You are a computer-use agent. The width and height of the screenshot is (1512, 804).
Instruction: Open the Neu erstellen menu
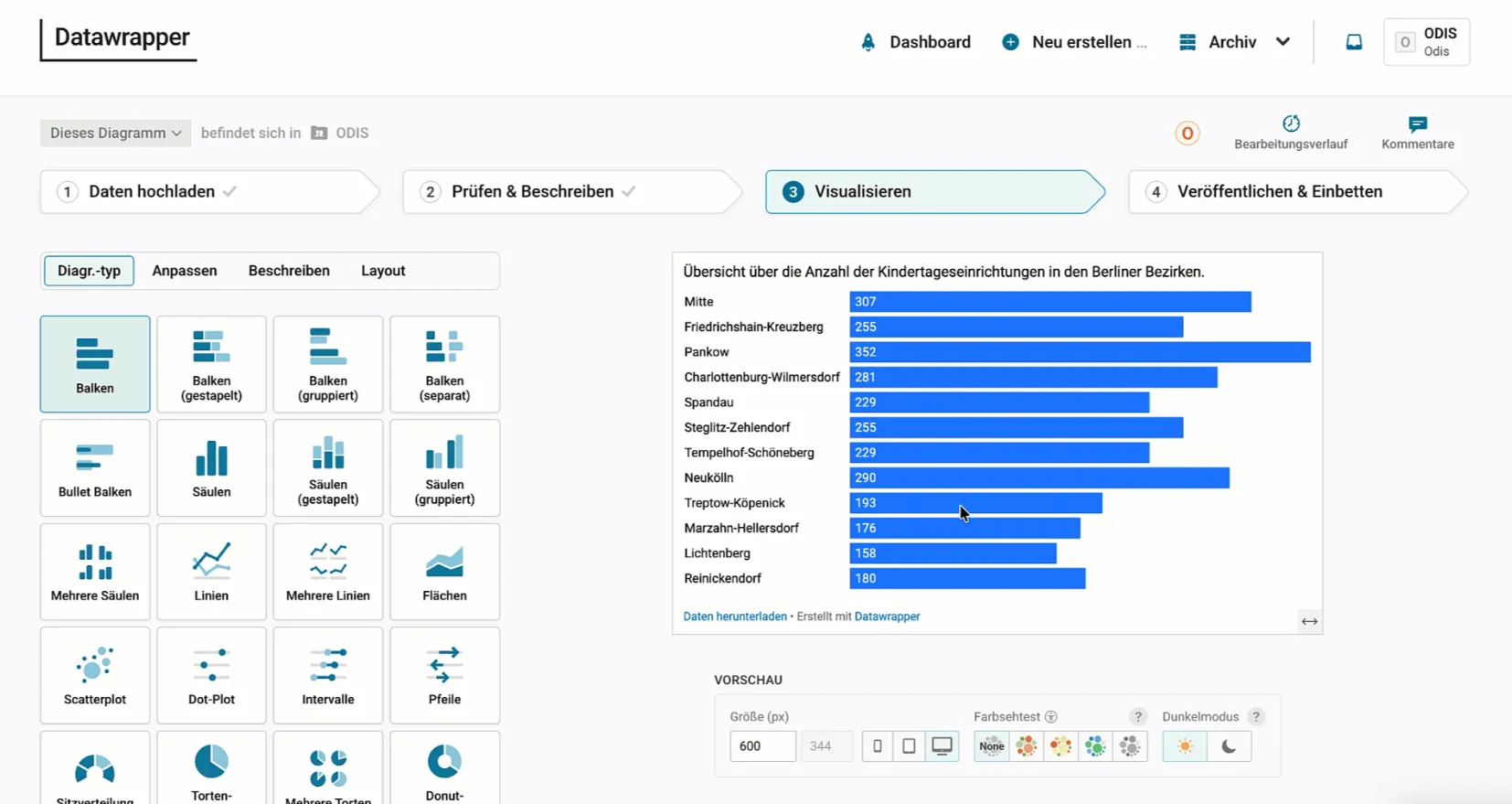[1074, 42]
